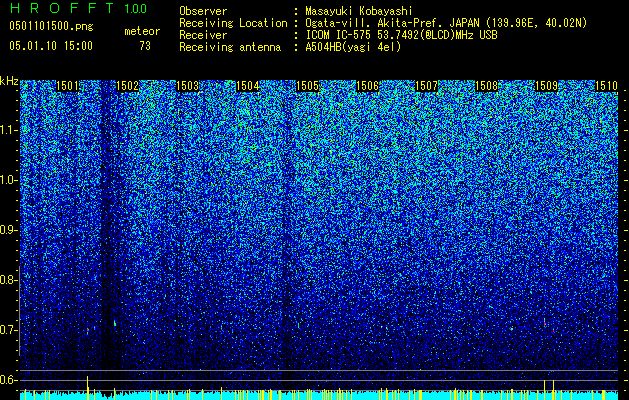
Task: Click the HROFFT 1.0.0 title text
Action: click(78, 8)
